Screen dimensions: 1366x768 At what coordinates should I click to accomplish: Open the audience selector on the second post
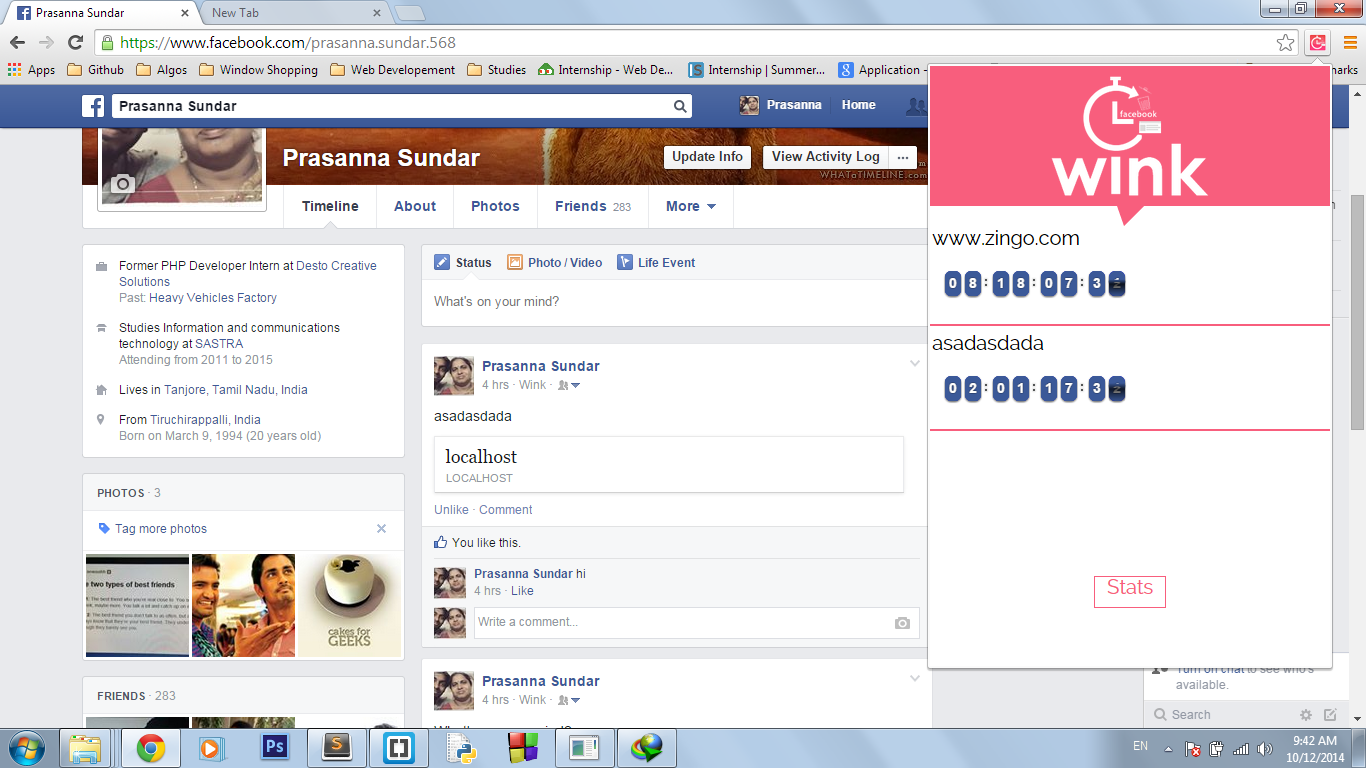569,700
